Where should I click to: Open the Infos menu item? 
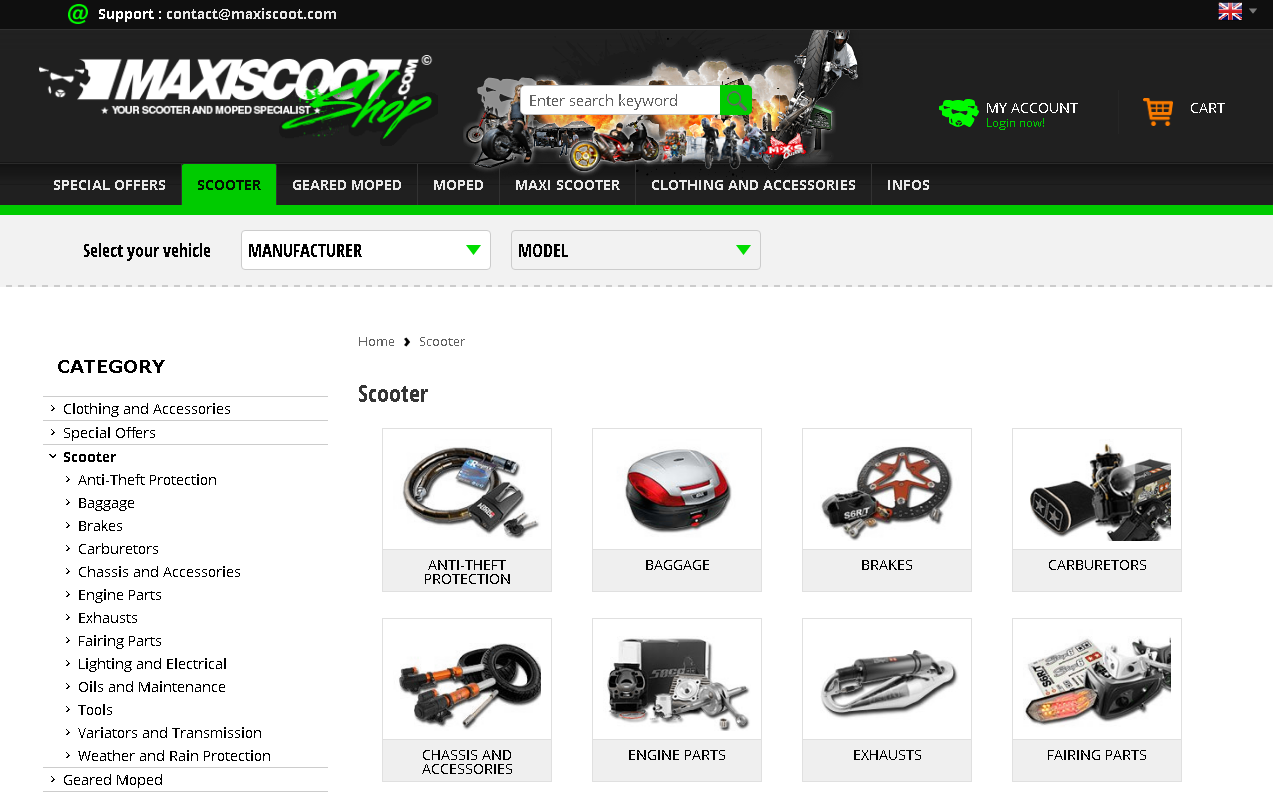908,185
